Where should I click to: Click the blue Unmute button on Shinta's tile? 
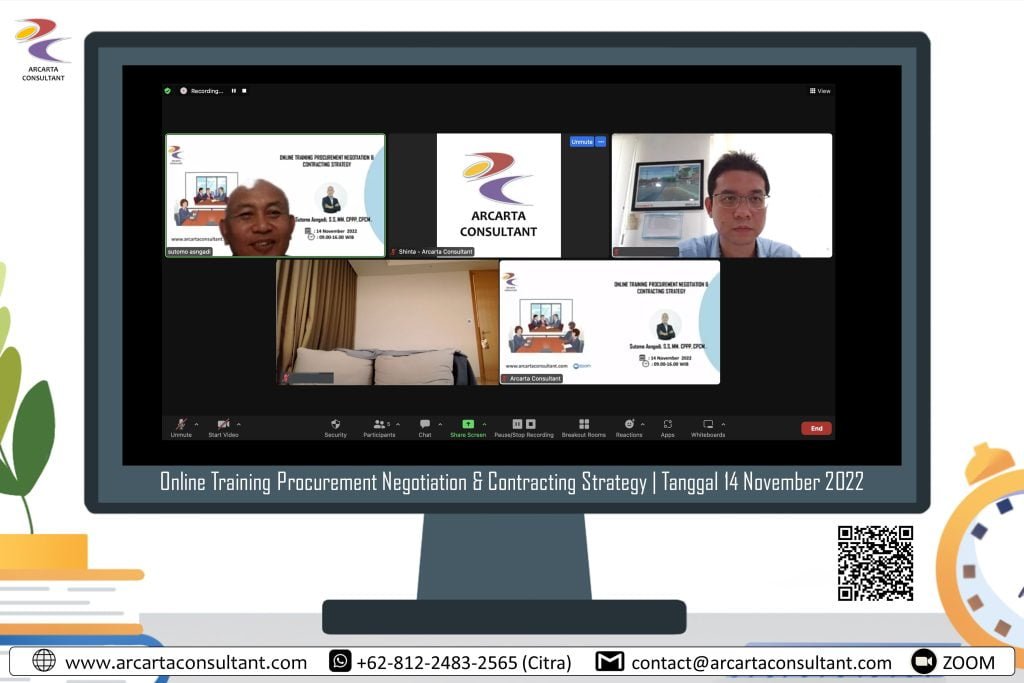(x=581, y=142)
